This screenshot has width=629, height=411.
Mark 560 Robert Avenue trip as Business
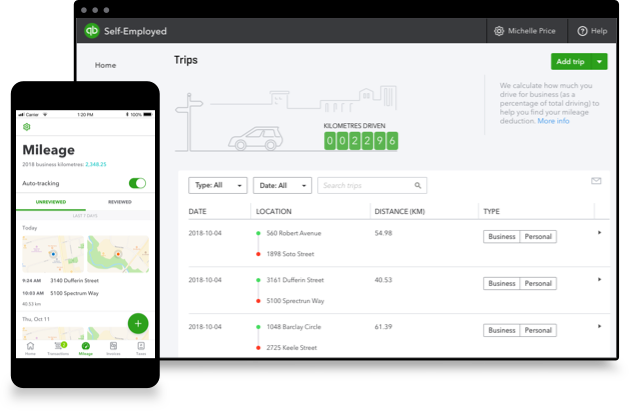click(501, 237)
